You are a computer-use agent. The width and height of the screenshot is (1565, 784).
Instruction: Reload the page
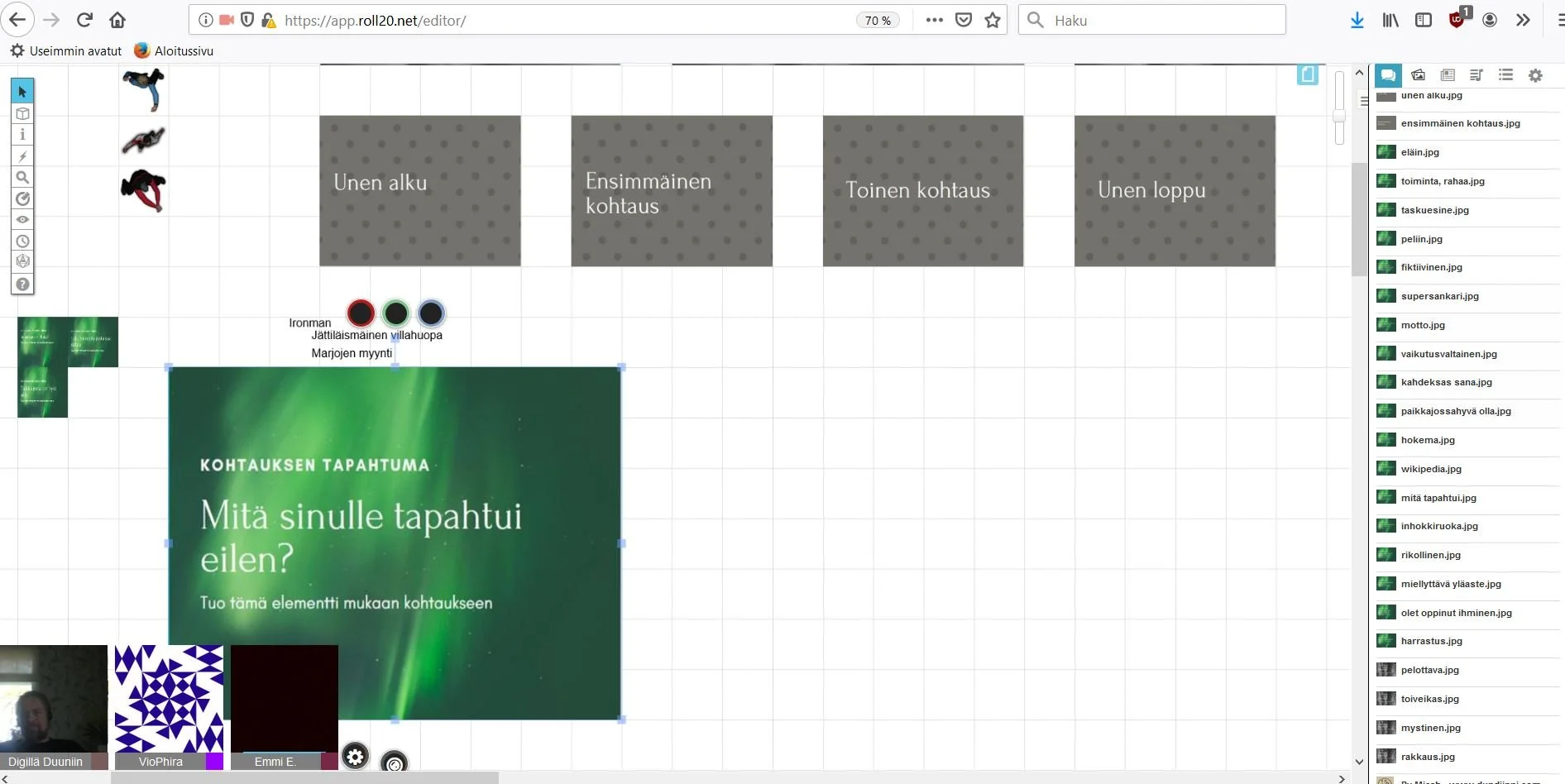(x=84, y=20)
